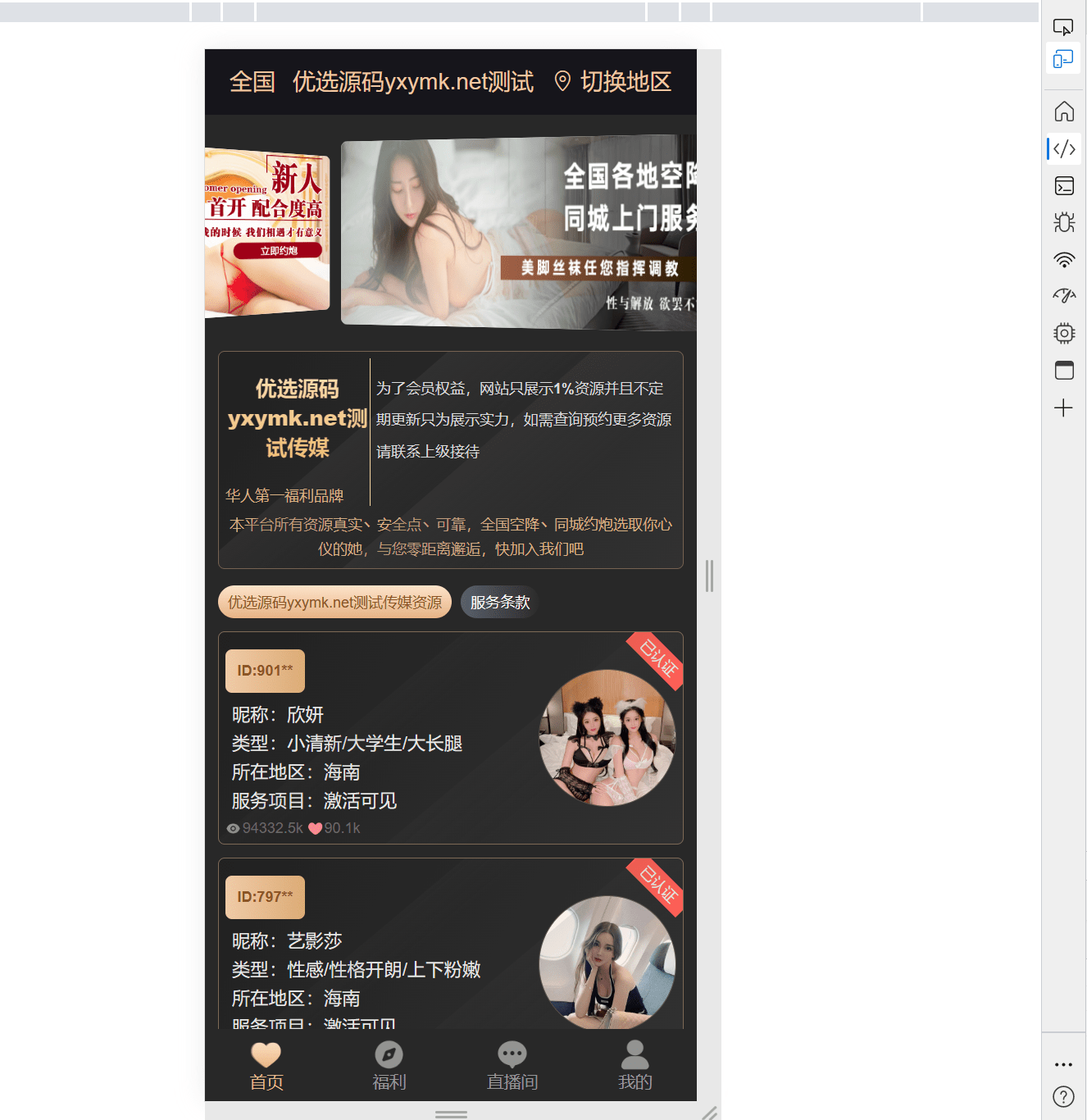The image size is (1087, 1120).
Task: Add more tools with plus icon
Action: tap(1063, 407)
